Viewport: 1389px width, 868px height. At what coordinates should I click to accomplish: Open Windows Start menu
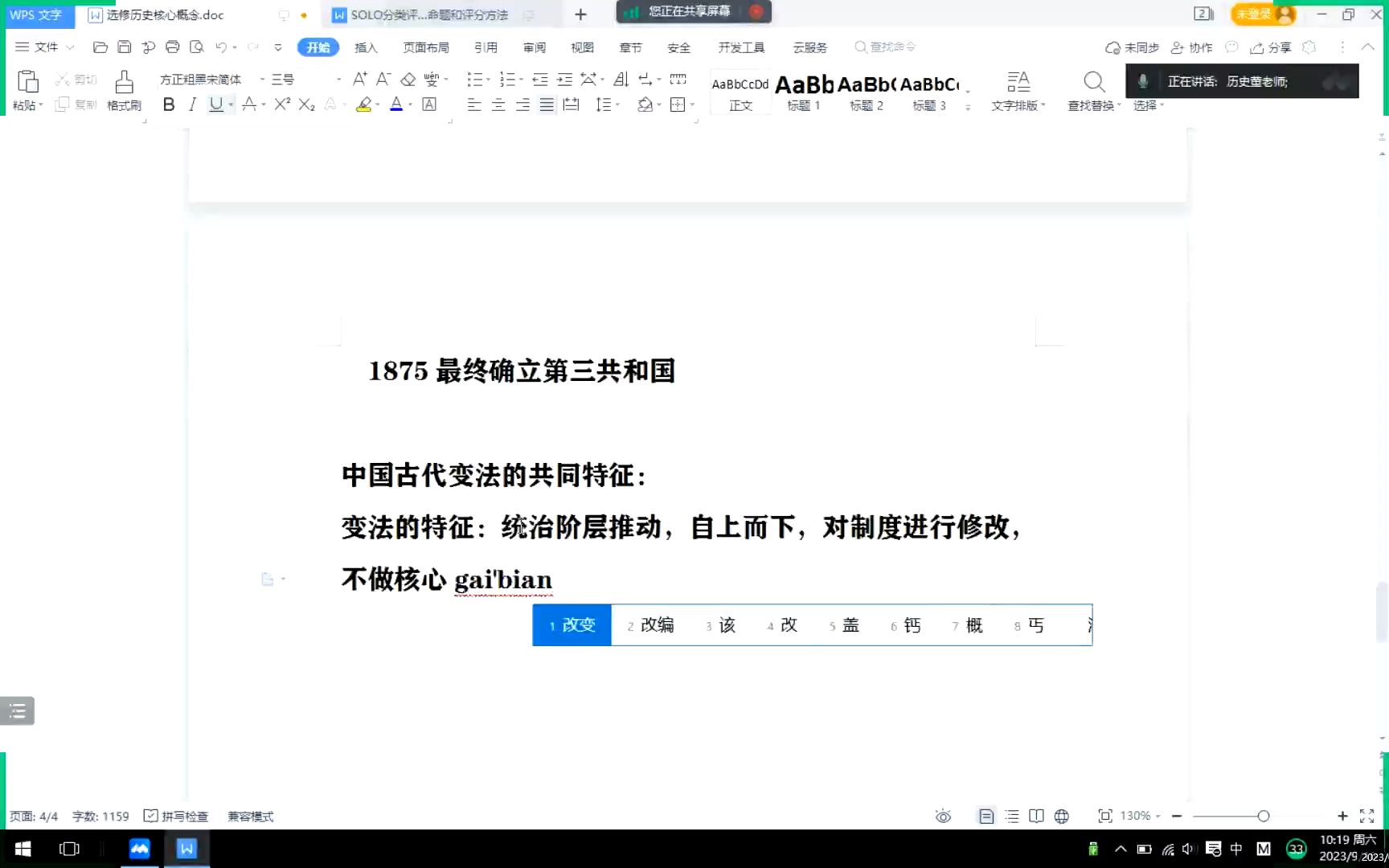(x=23, y=849)
